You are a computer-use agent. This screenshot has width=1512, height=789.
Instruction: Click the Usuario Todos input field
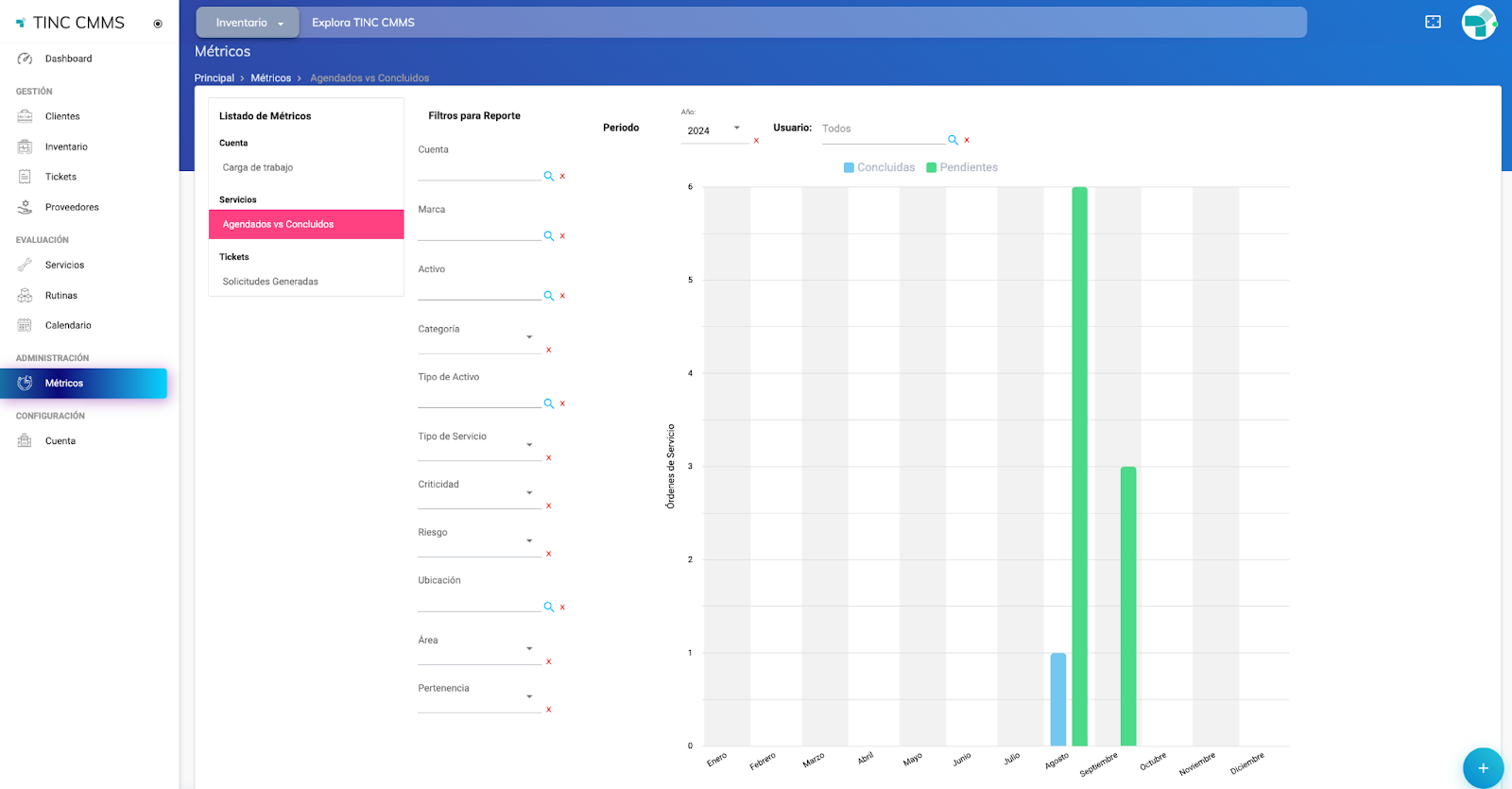click(x=882, y=129)
